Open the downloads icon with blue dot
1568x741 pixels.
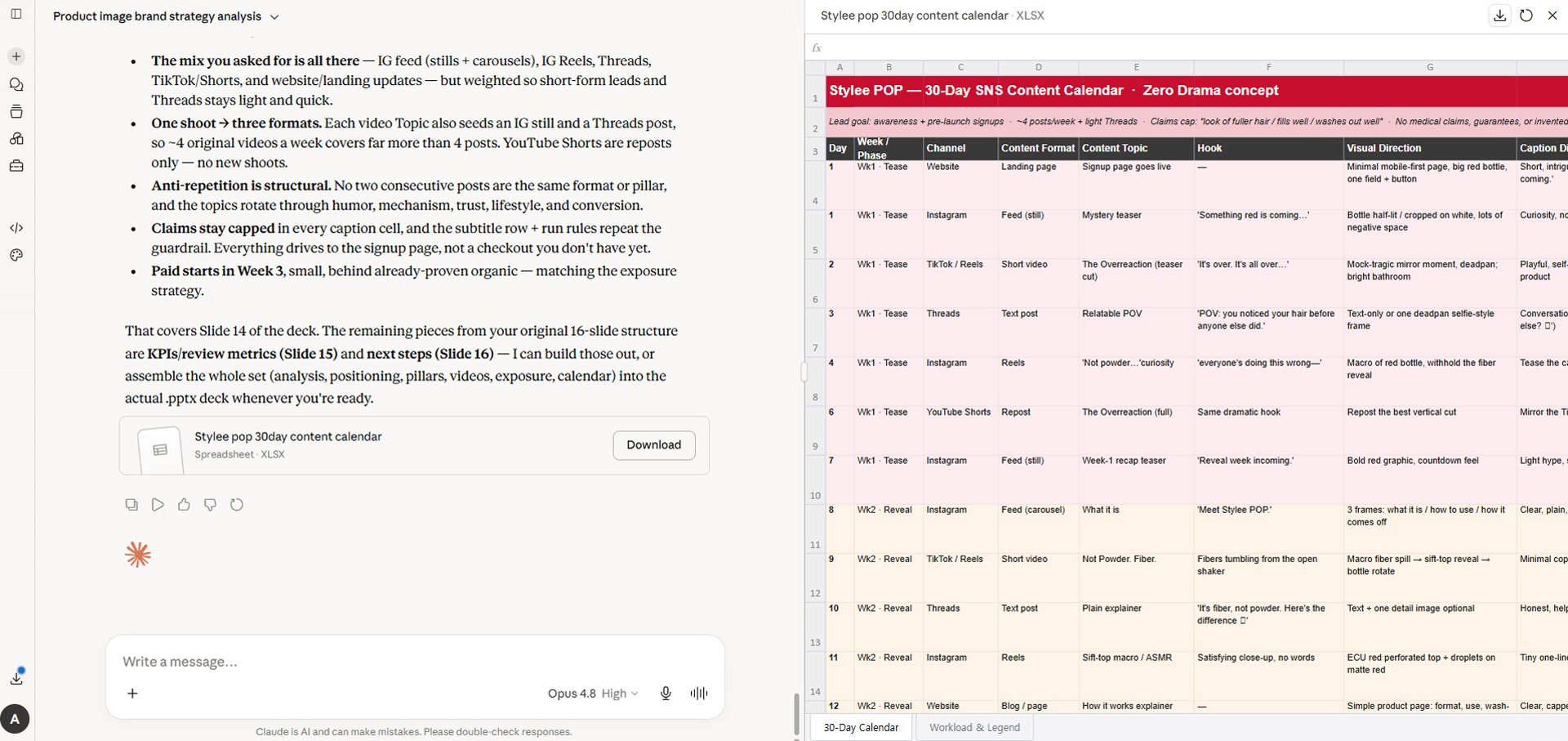16,677
